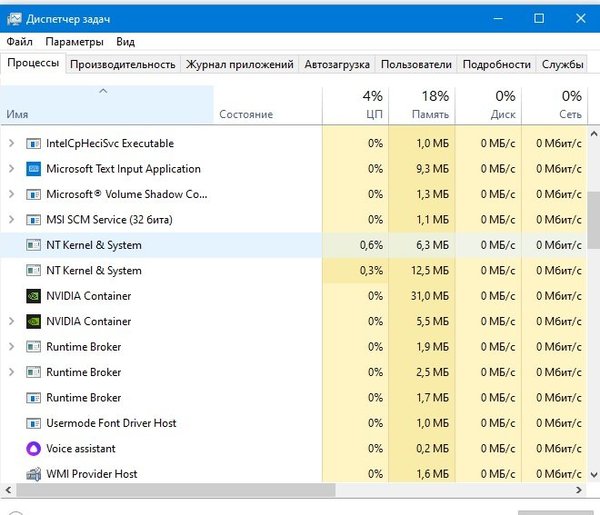600x515 pixels.
Task: Click the Voice assistant process icon
Action: pyautogui.click(x=31, y=449)
